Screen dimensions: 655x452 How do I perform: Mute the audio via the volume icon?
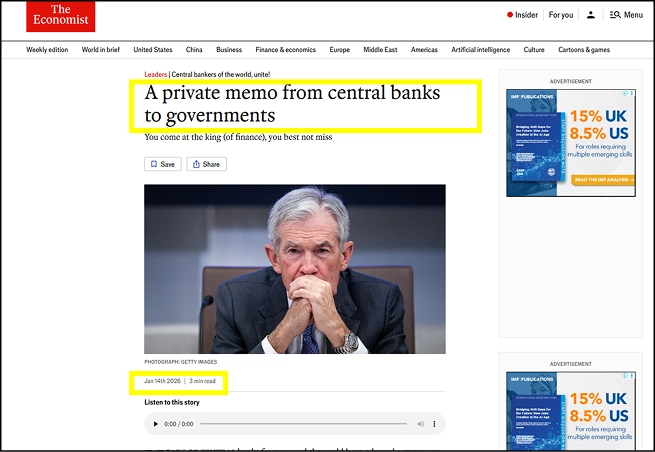coord(420,424)
